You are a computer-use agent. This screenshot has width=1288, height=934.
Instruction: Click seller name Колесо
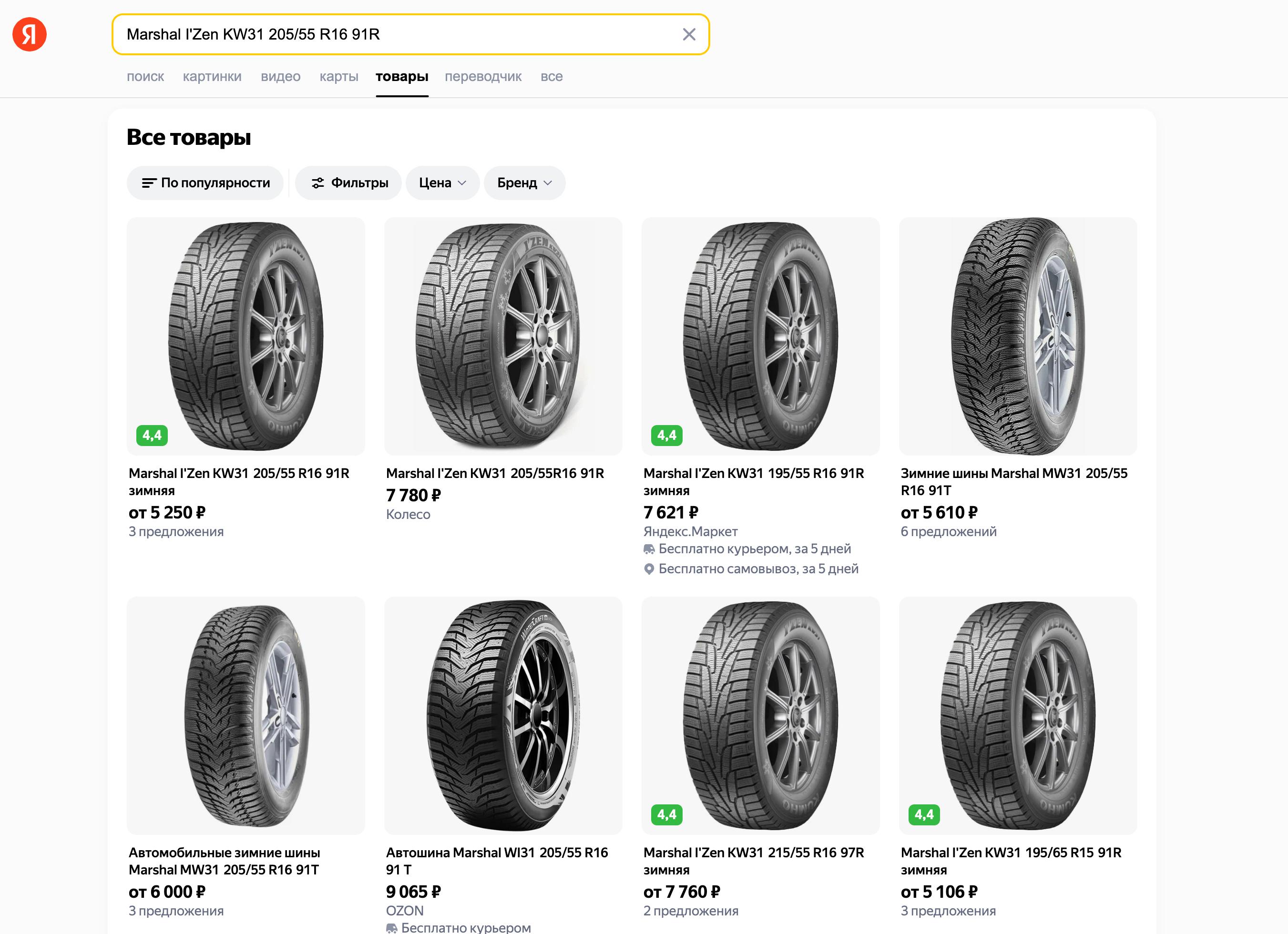tap(409, 514)
